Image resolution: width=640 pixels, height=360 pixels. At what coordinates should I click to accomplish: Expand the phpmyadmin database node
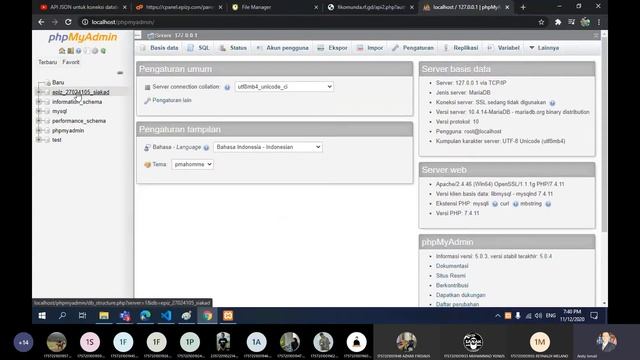click(39, 131)
